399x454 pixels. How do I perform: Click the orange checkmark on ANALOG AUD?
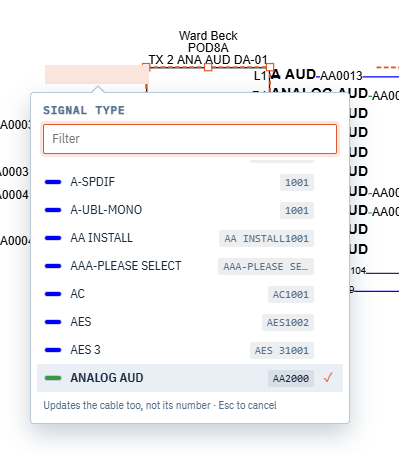[328, 378]
